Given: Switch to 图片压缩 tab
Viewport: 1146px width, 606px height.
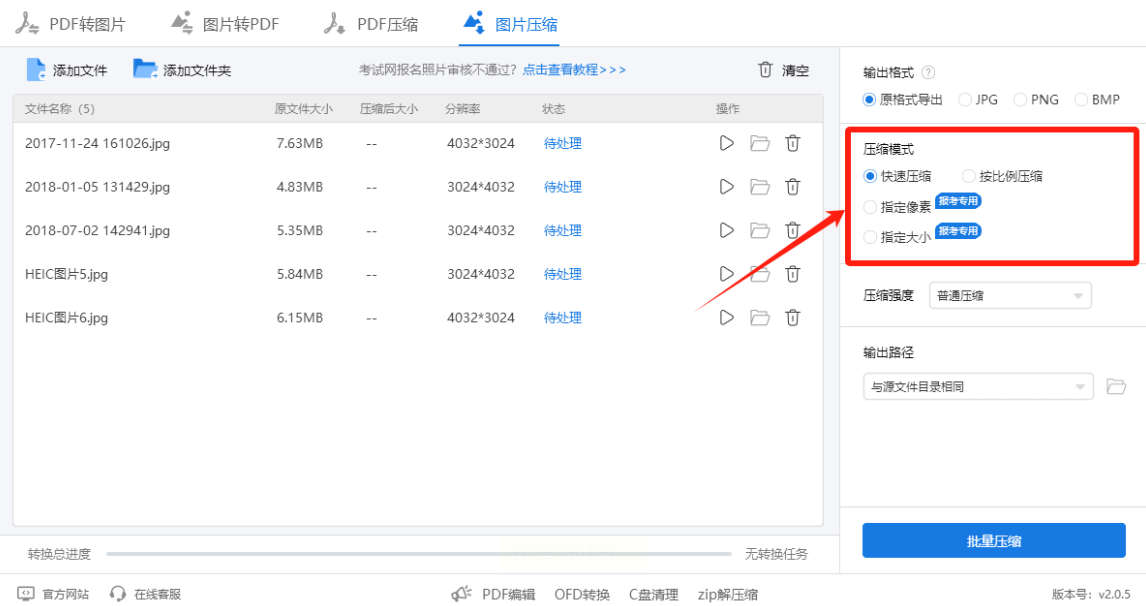Looking at the screenshot, I should point(510,24).
